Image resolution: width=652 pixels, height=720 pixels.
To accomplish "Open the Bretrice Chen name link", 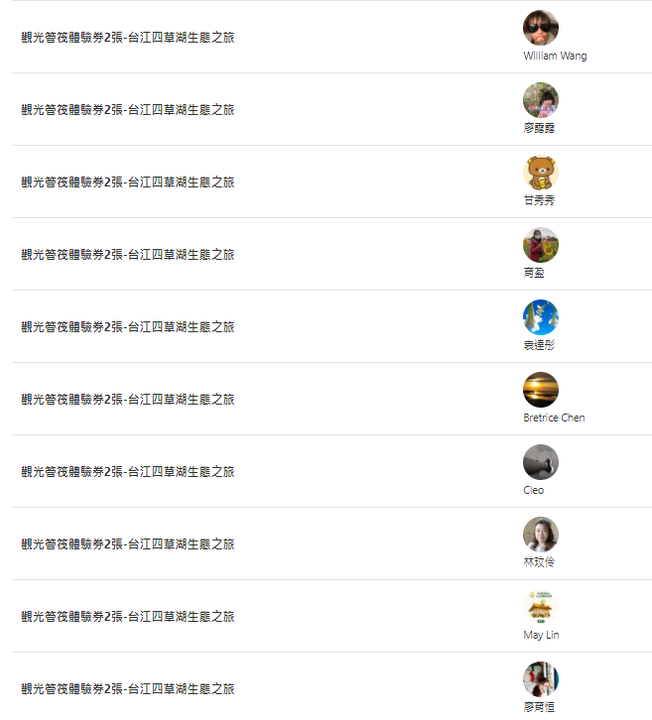I will [554, 418].
